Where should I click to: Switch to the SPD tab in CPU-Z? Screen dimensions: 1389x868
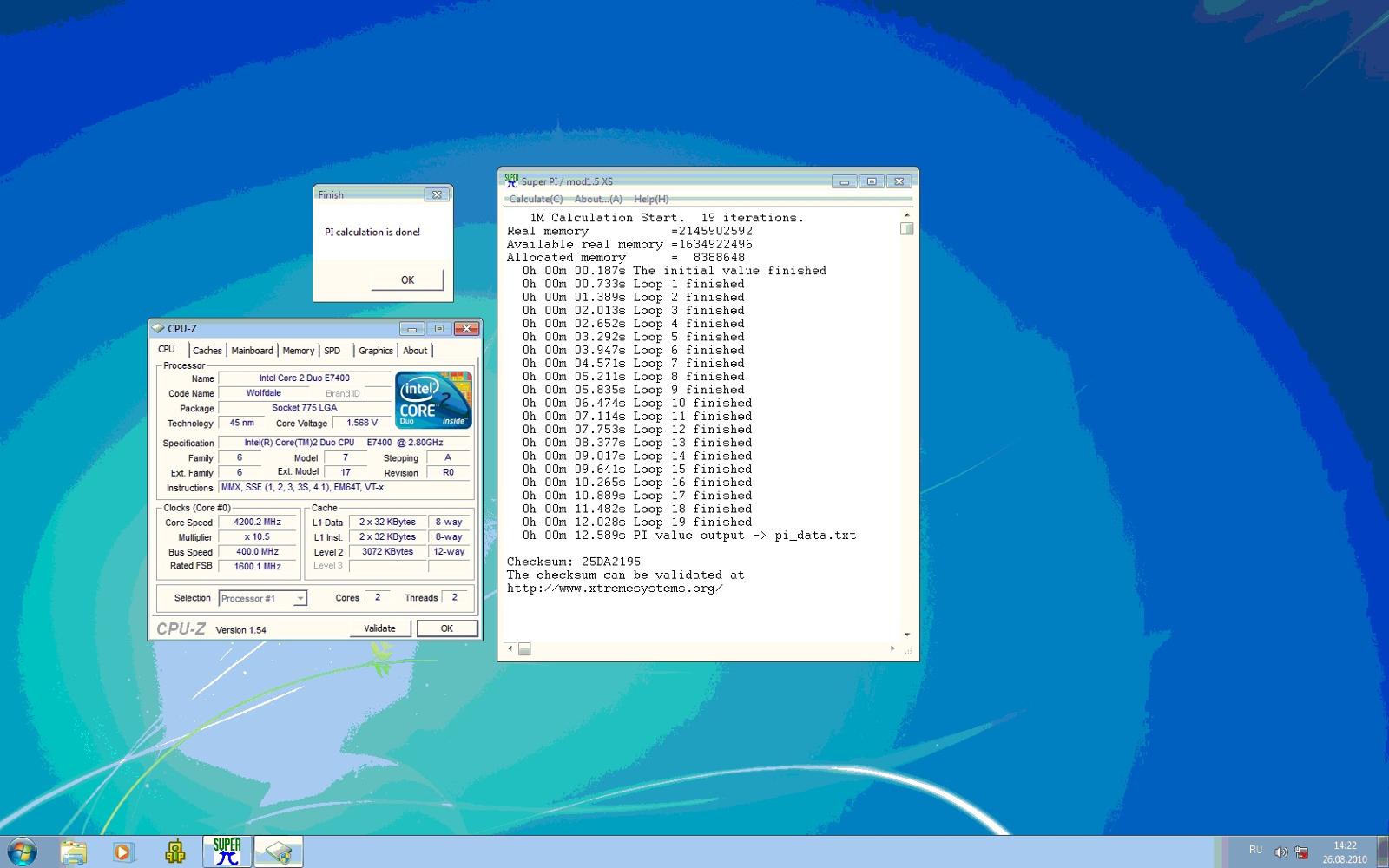click(x=332, y=351)
